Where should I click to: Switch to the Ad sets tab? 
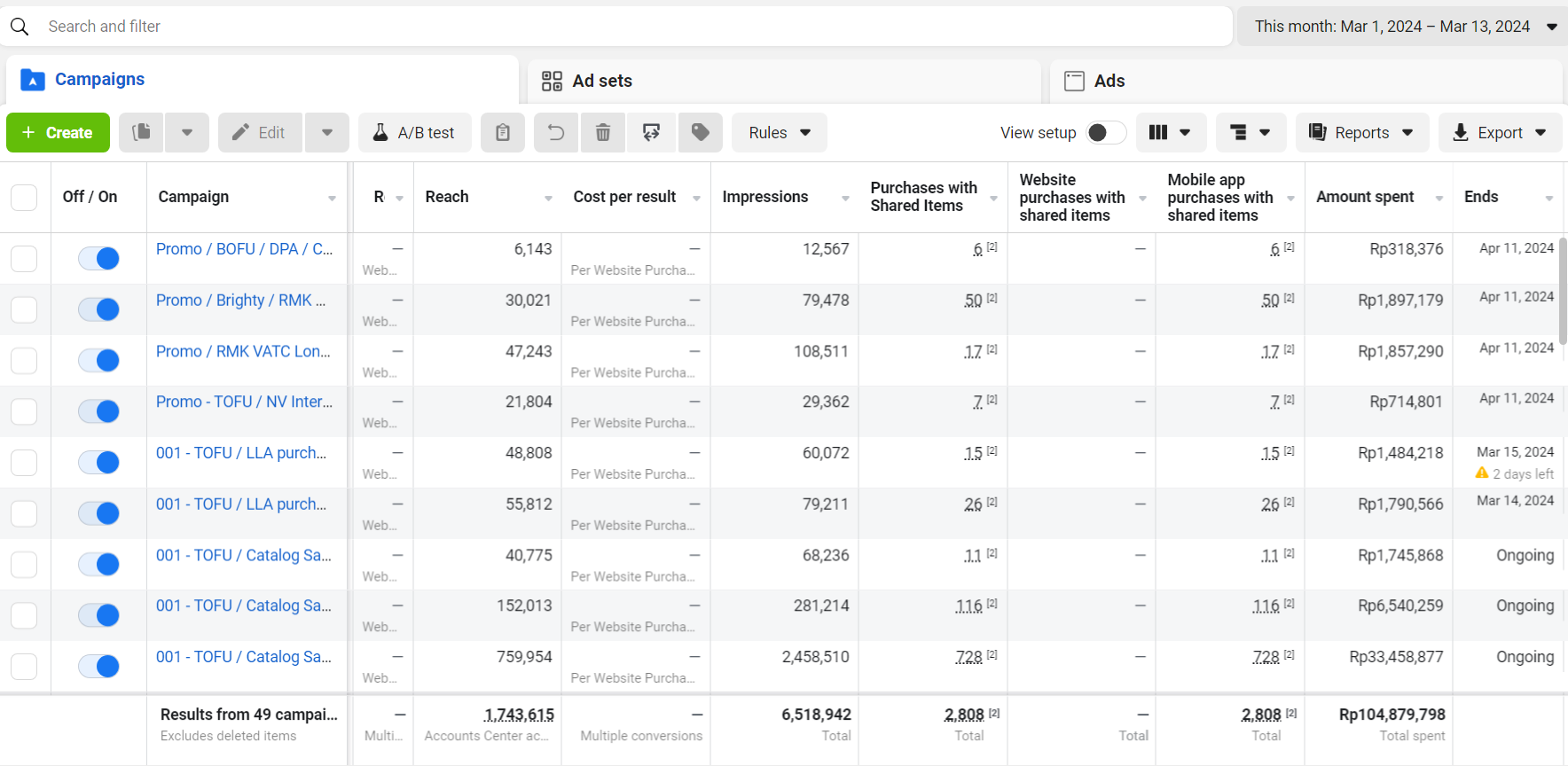(784, 82)
